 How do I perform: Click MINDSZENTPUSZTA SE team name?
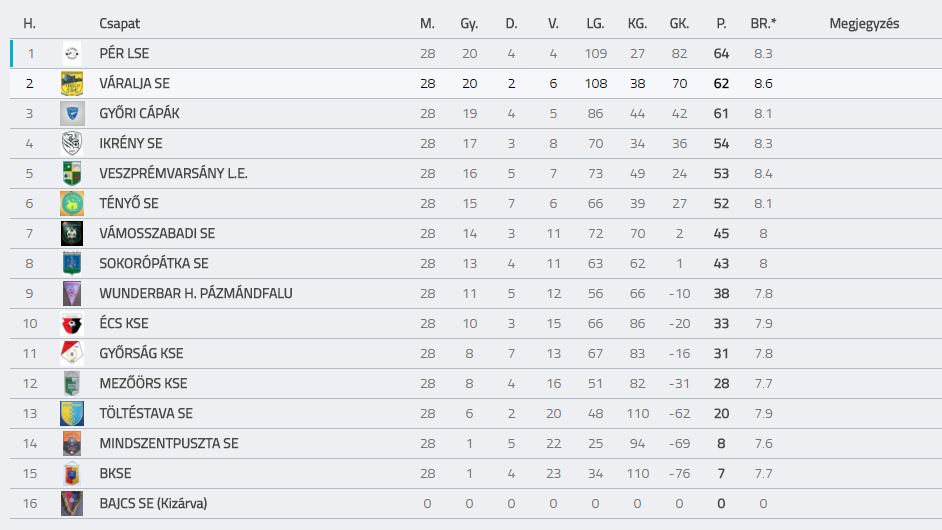coord(169,443)
